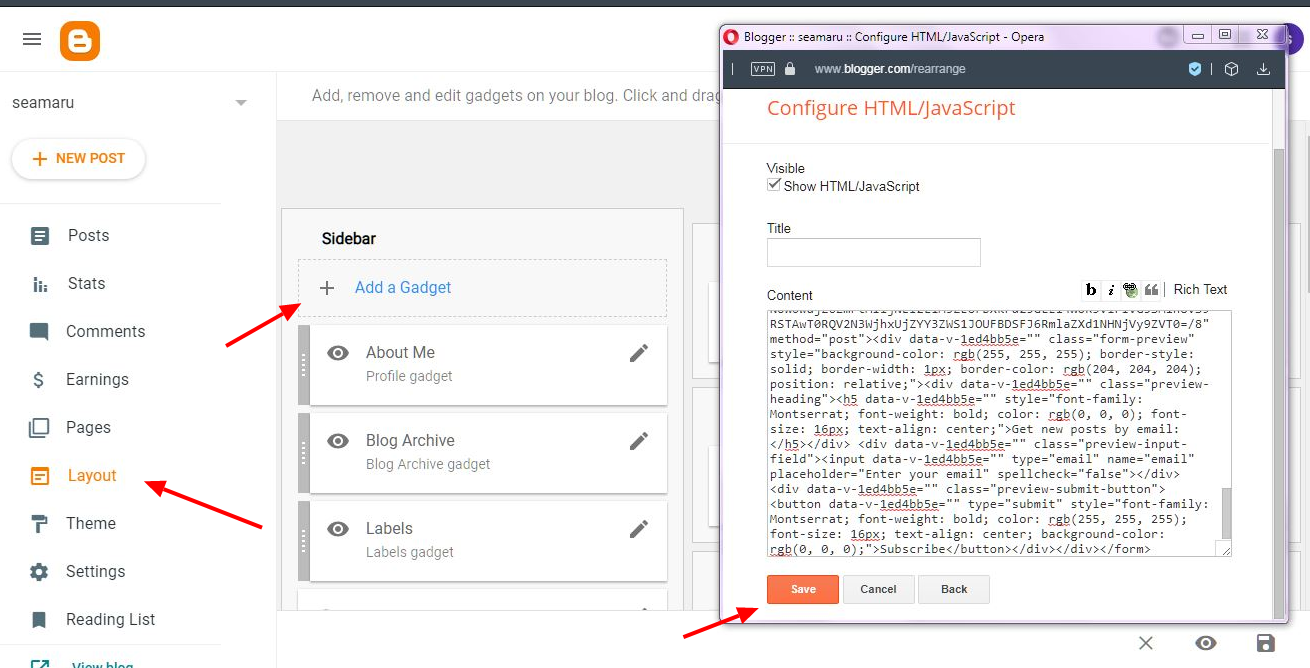Save the HTML/JavaScript gadget configuration
1310x668 pixels.
point(802,589)
